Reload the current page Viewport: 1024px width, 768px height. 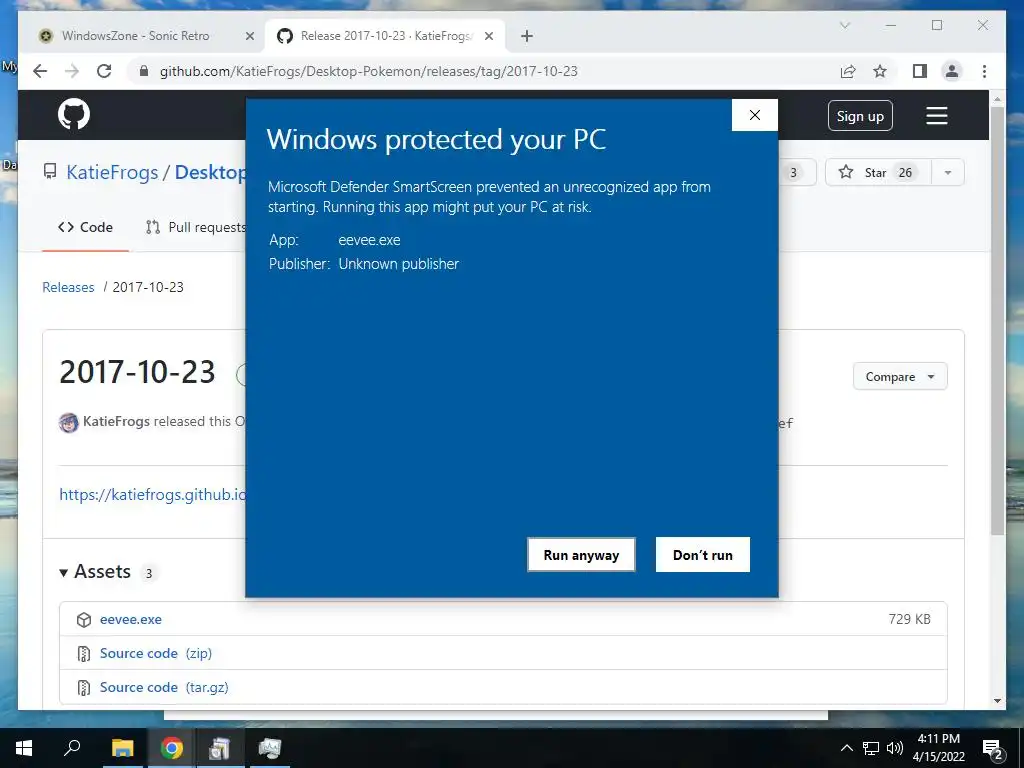tap(104, 71)
